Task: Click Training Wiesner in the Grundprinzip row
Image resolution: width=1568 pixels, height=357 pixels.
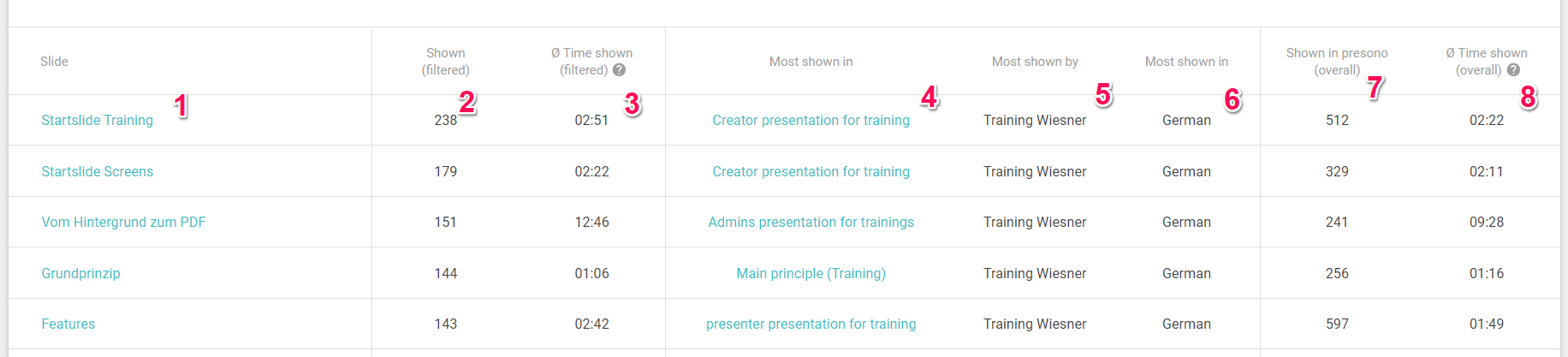Action: point(1035,273)
